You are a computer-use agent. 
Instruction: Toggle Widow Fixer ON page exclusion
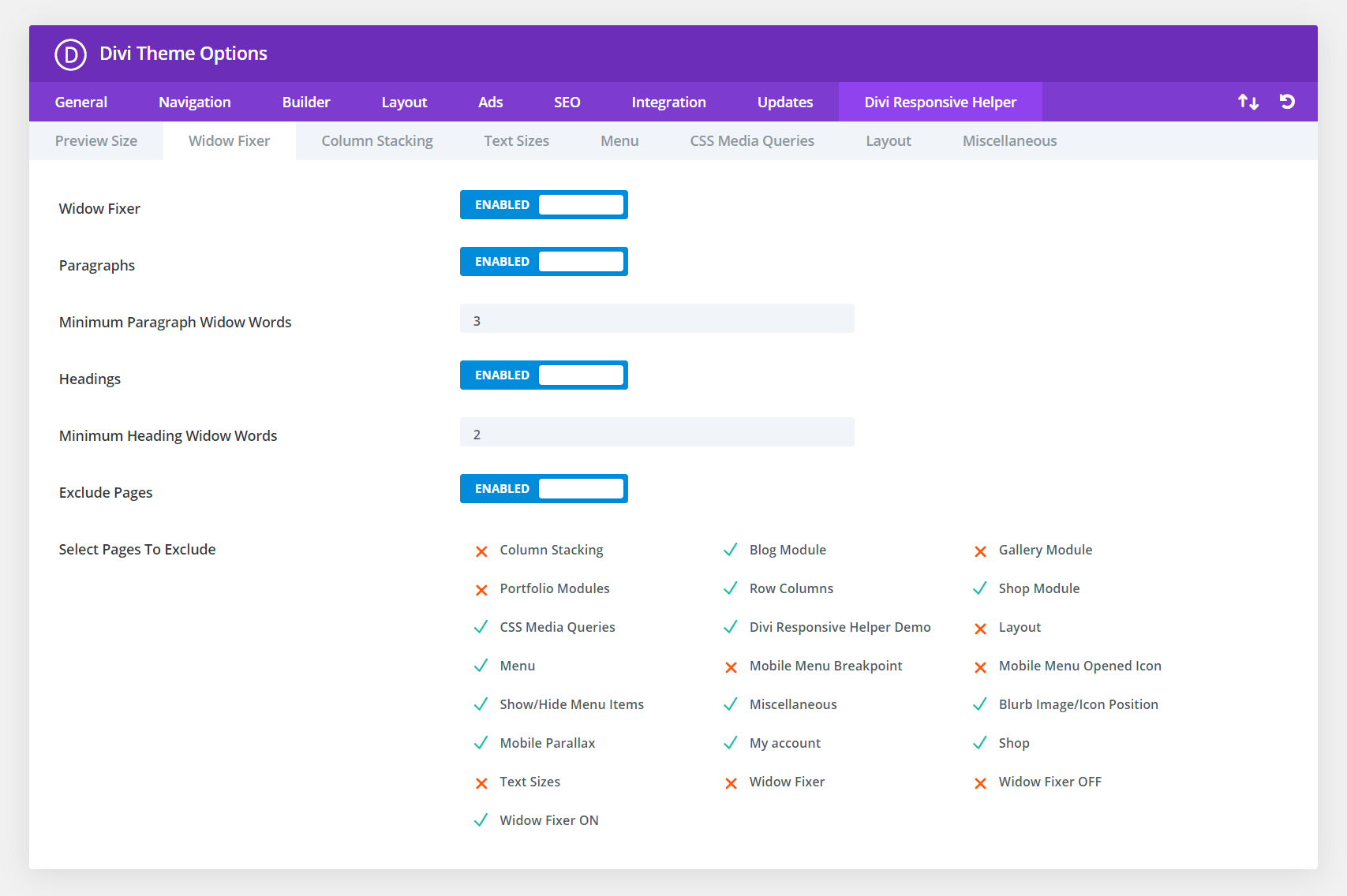point(481,820)
